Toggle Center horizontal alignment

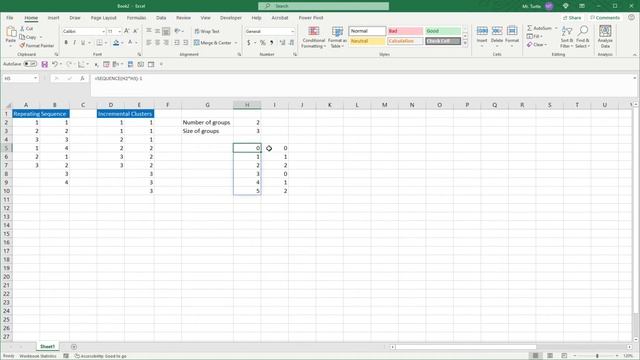click(158, 42)
